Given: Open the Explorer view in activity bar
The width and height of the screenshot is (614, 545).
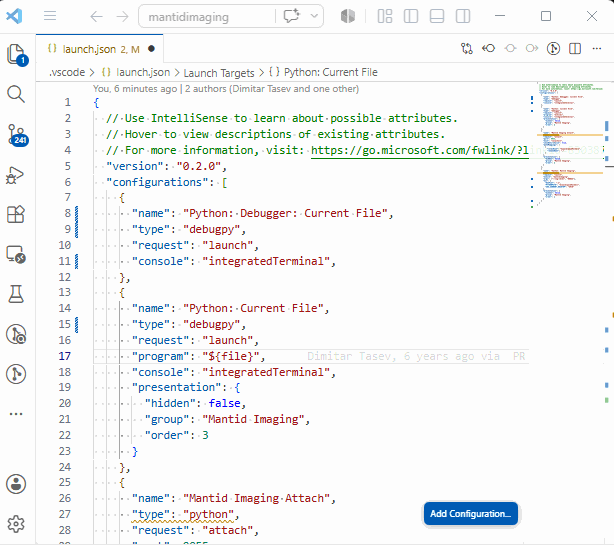Looking at the screenshot, I should 16,54.
